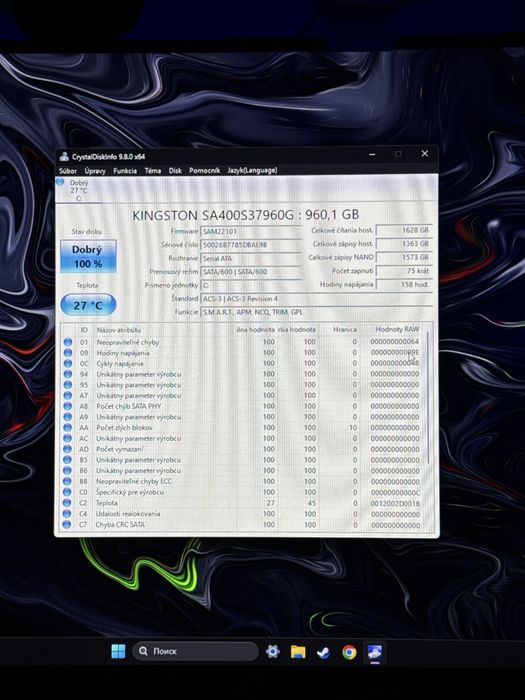This screenshot has height=700, width=525.
Task: Click the taskbar Поиск search box
Action: coord(196,651)
